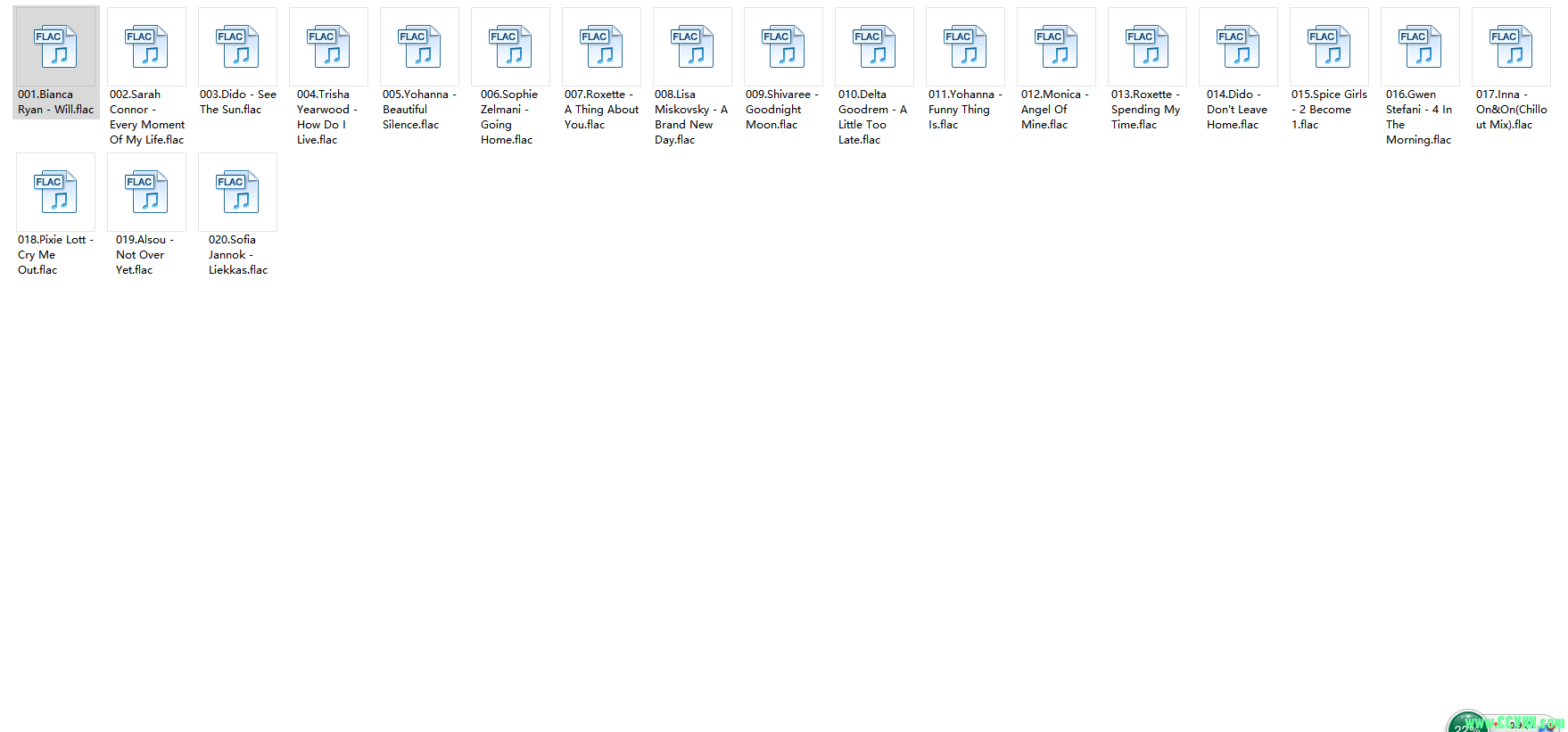The width and height of the screenshot is (1568, 732).
Task: Click the label 'Don't Leave Home.flac'
Action: [x=1237, y=117]
